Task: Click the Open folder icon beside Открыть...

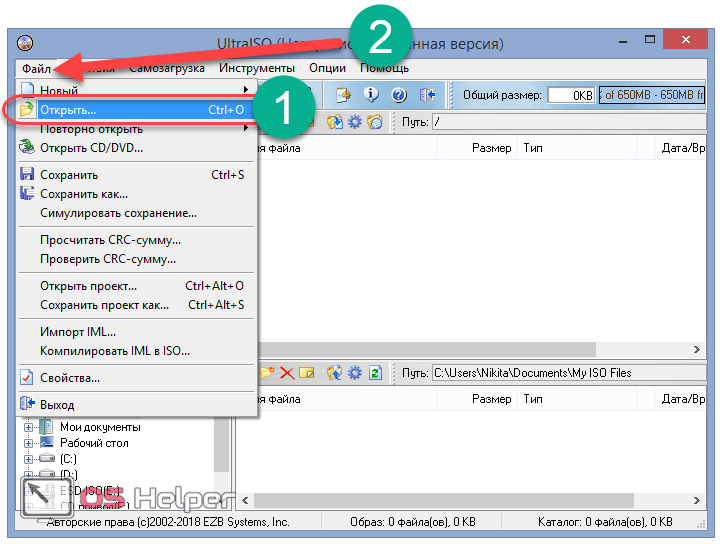Action: (x=27, y=110)
